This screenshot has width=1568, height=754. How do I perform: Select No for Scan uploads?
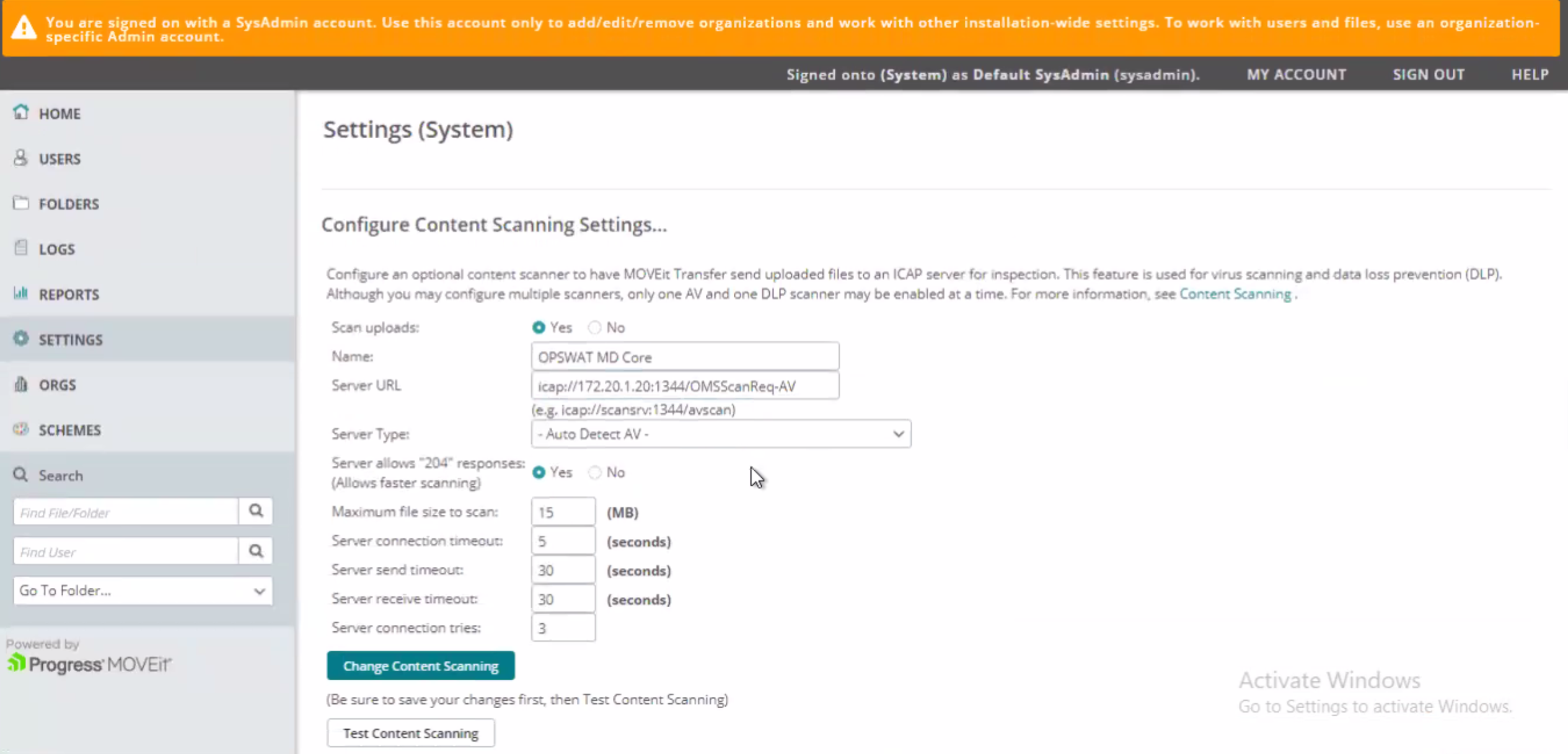pos(594,327)
